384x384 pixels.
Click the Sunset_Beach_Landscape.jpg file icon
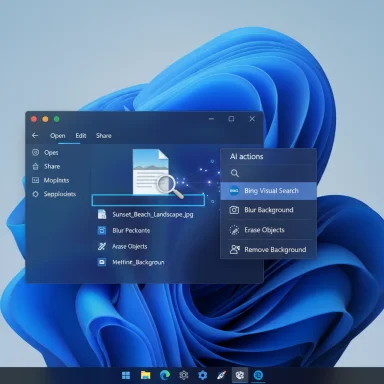102,214
